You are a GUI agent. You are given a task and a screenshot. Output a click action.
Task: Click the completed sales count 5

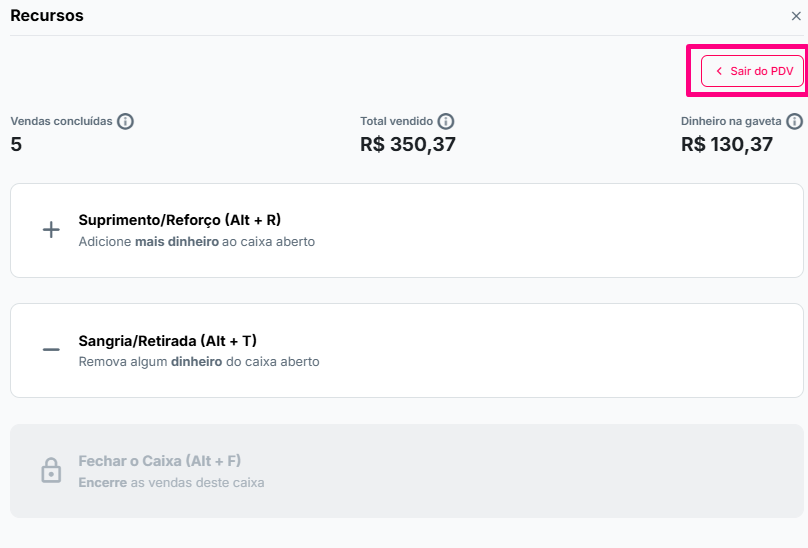[x=16, y=144]
